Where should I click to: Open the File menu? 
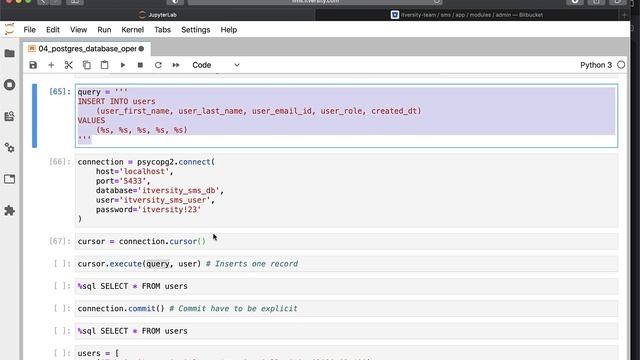pos(29,30)
